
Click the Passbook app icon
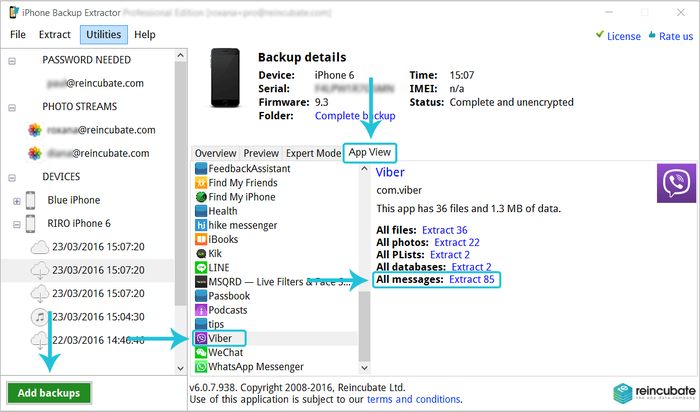[x=201, y=296]
